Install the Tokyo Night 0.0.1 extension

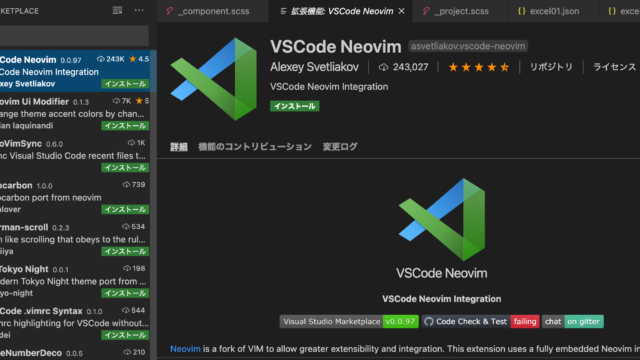125,293
